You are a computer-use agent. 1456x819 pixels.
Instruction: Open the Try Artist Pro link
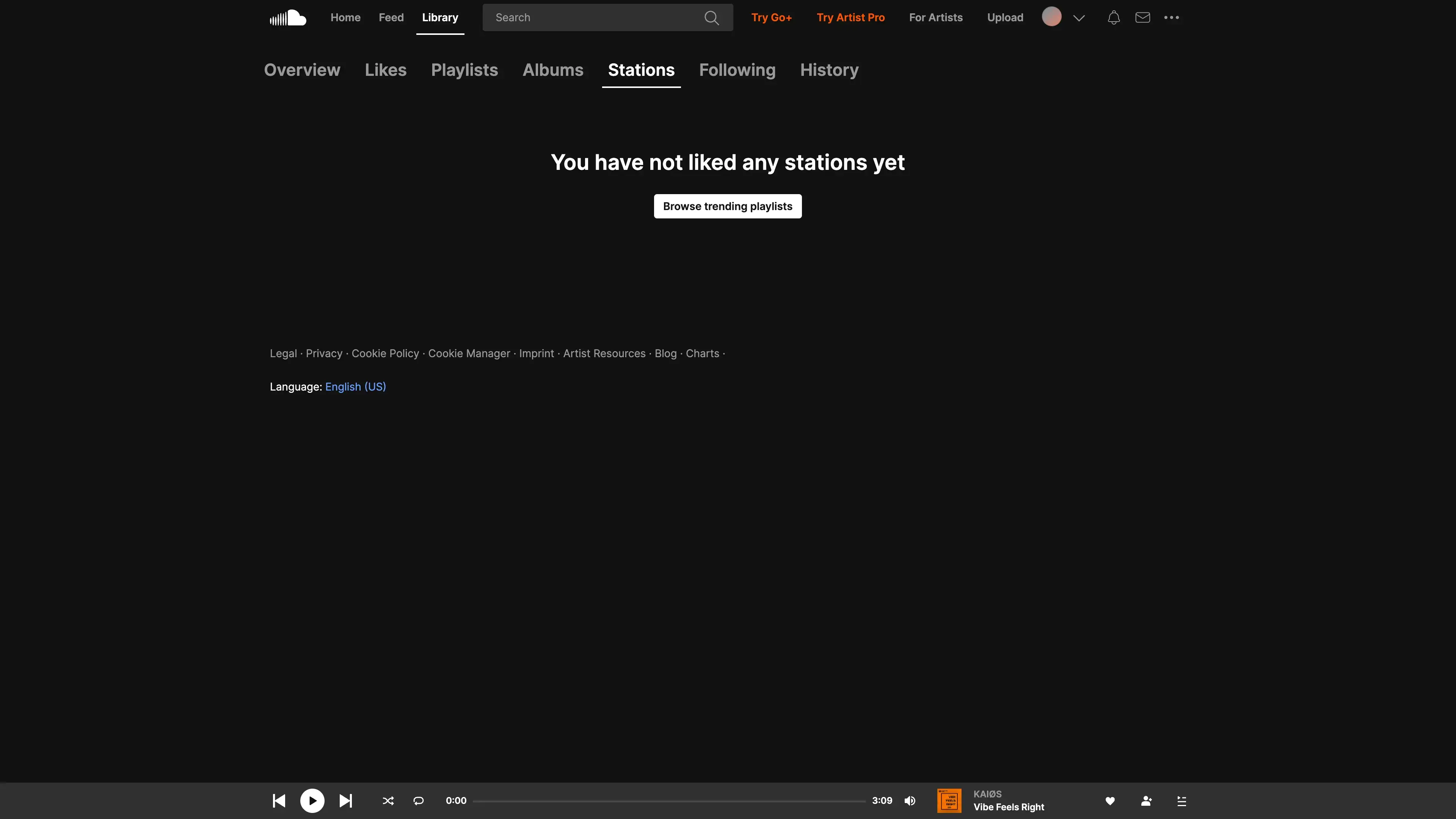(850, 17)
